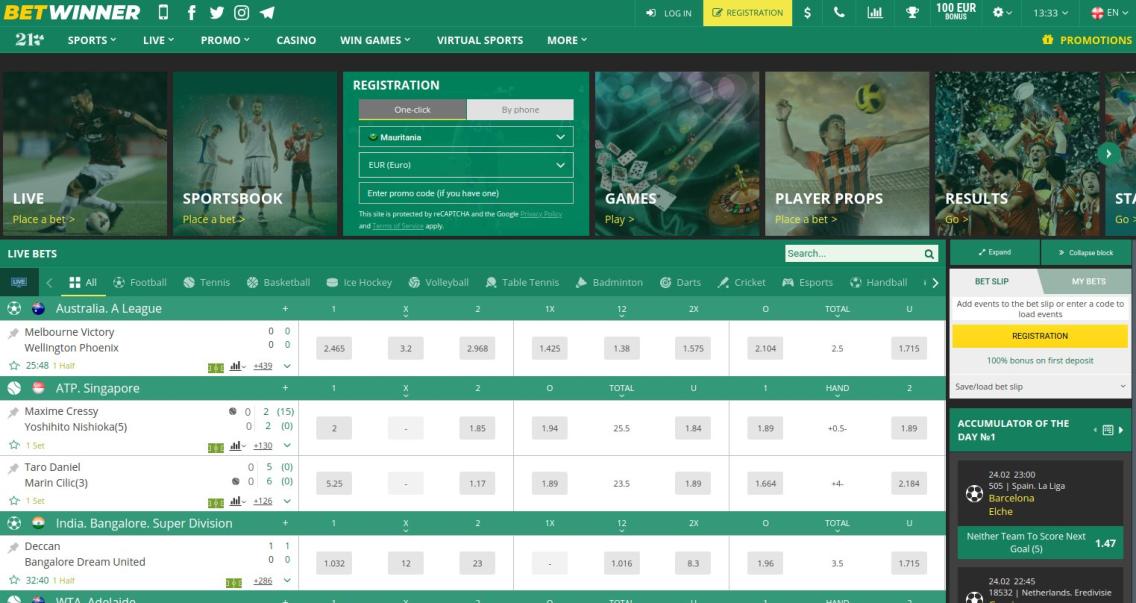Expand Melbourne Victory +439 markets chevron

(288, 366)
